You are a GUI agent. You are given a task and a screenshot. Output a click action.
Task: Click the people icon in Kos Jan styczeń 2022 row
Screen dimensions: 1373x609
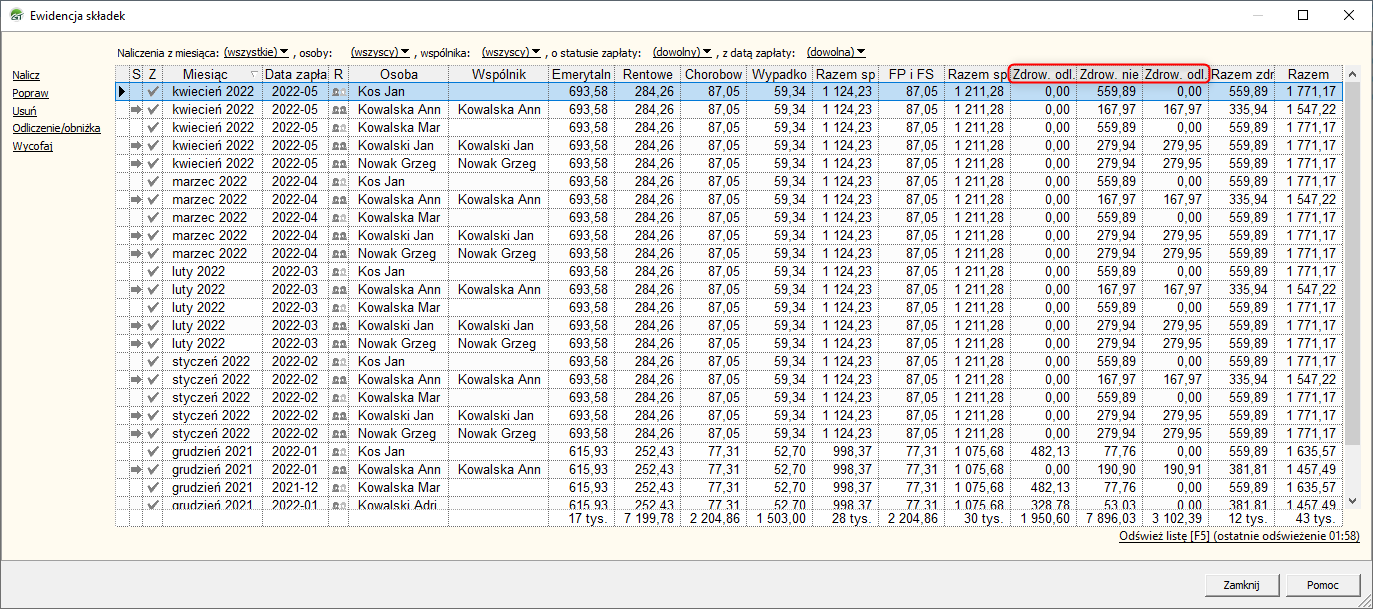[x=339, y=362]
